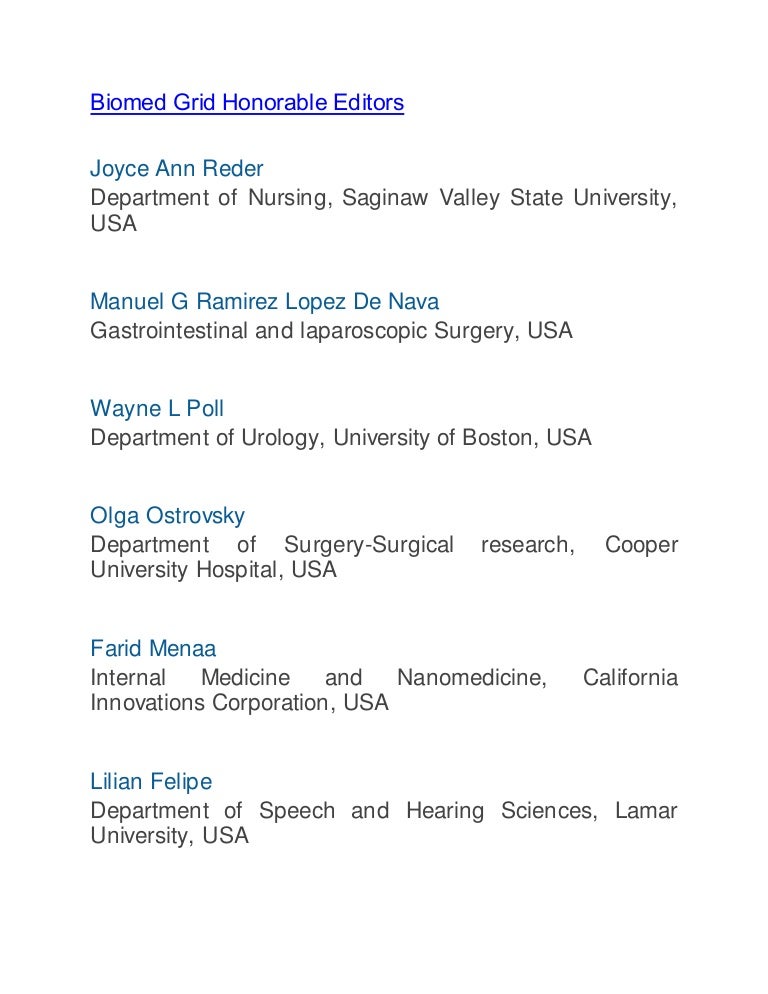Image resolution: width=768 pixels, height=994 pixels.
Task: Click the word Speech in Lilian Felipe's affiliation
Action: (297, 811)
